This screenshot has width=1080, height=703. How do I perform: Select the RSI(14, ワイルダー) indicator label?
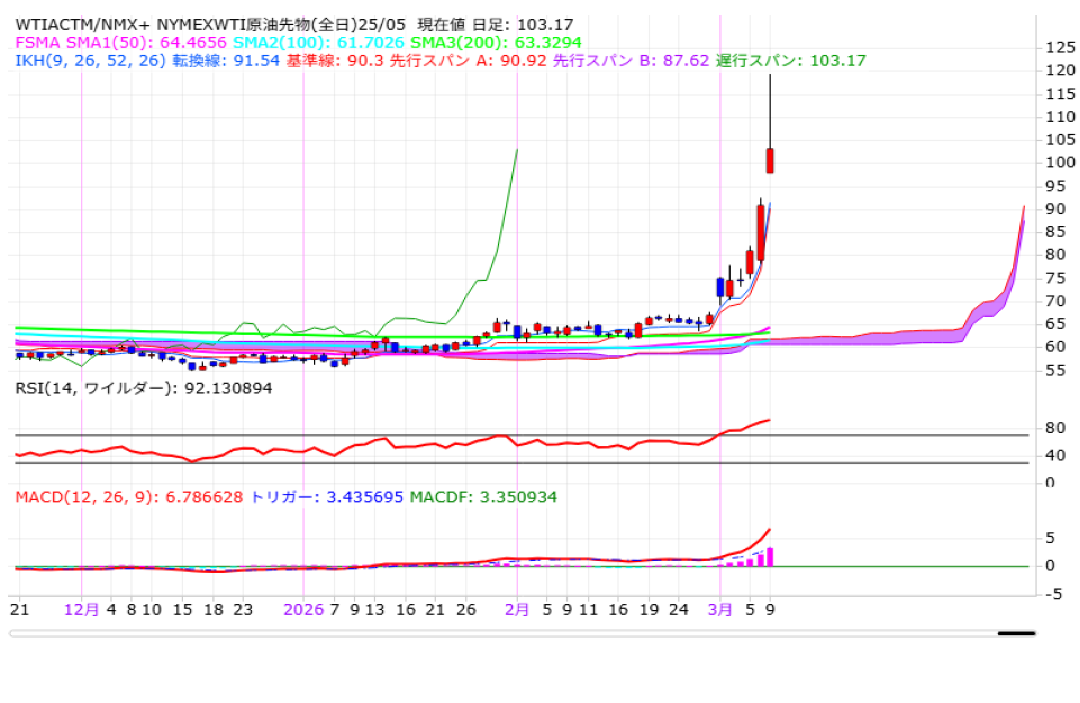(142, 388)
